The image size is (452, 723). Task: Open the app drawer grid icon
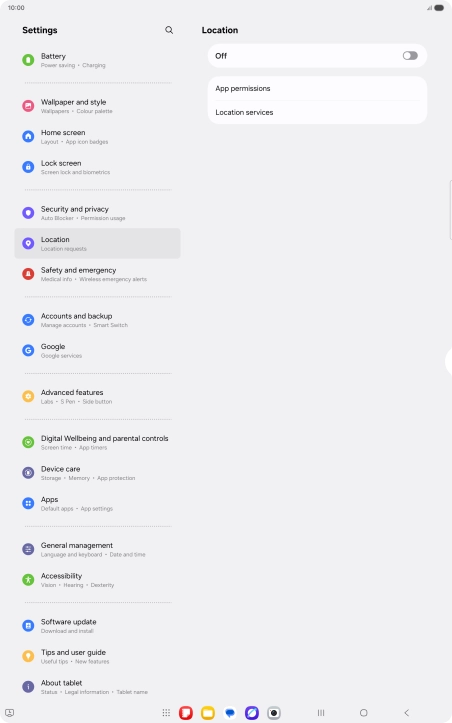point(167,713)
